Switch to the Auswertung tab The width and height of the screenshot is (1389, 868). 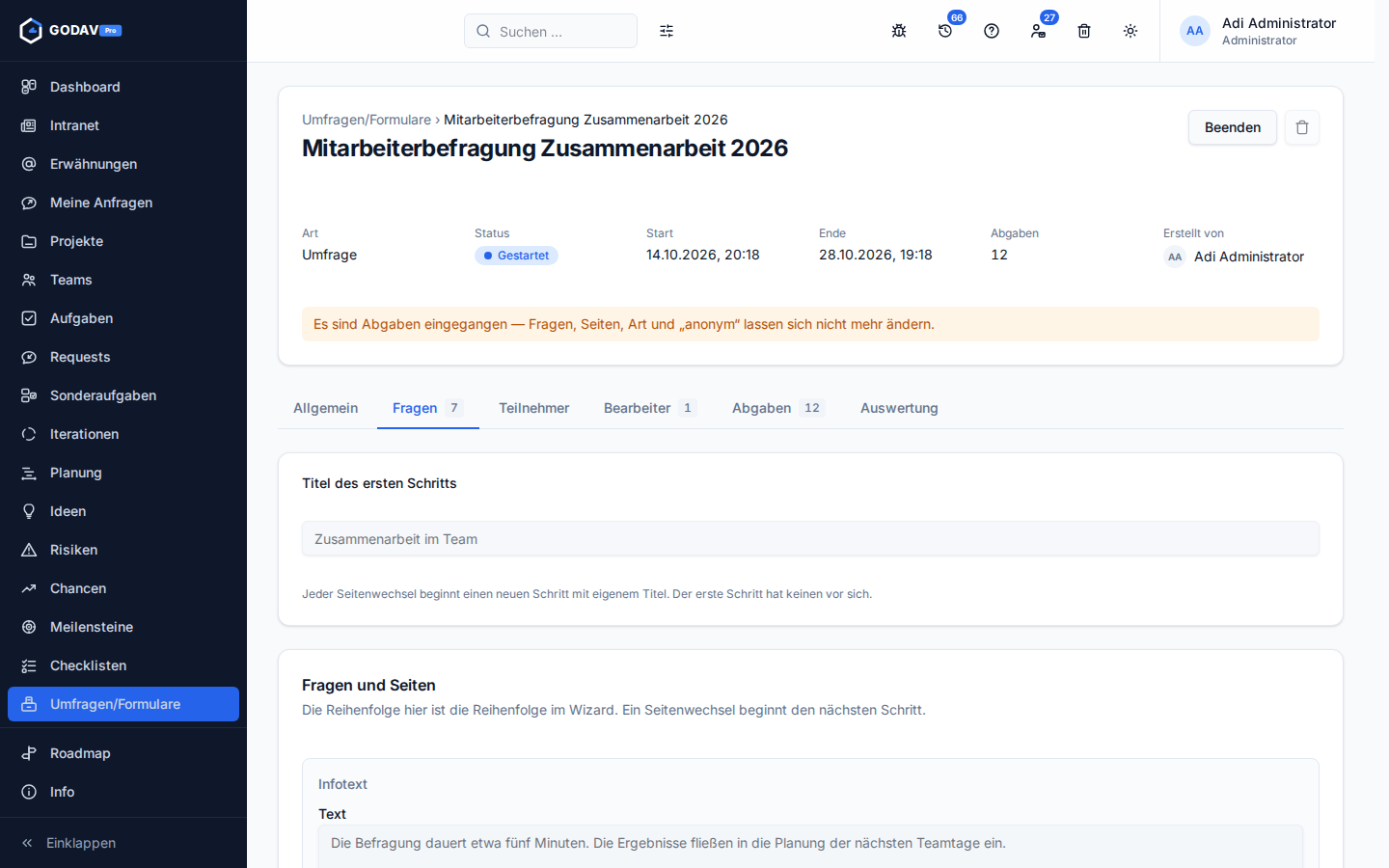click(899, 408)
